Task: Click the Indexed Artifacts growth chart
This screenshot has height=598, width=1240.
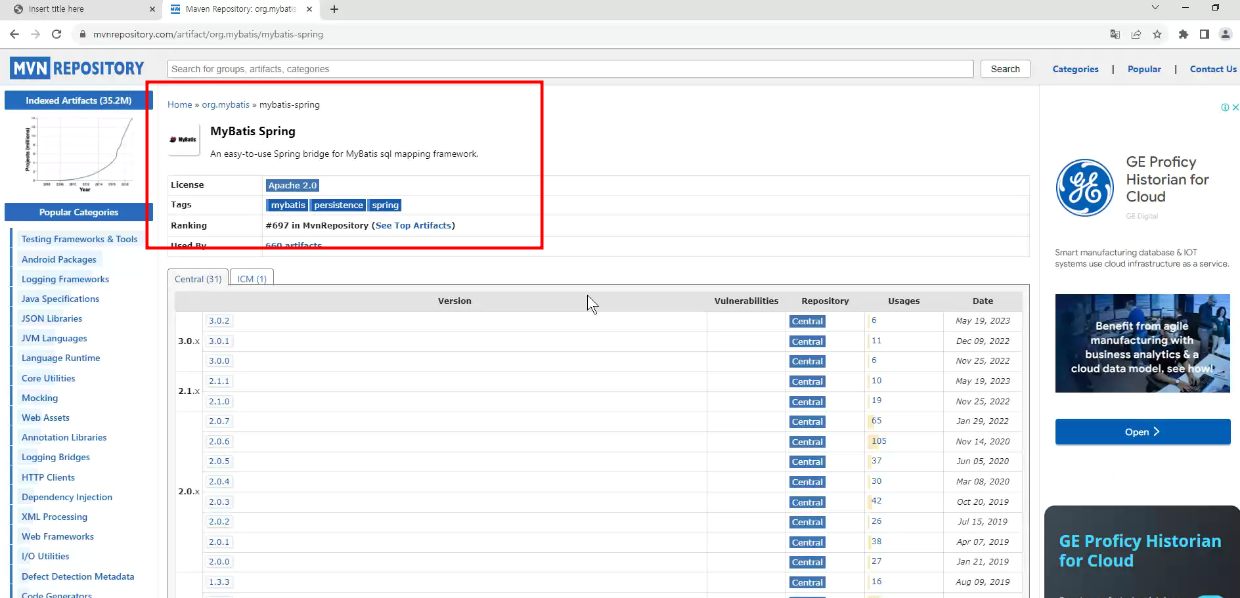Action: tap(79, 152)
